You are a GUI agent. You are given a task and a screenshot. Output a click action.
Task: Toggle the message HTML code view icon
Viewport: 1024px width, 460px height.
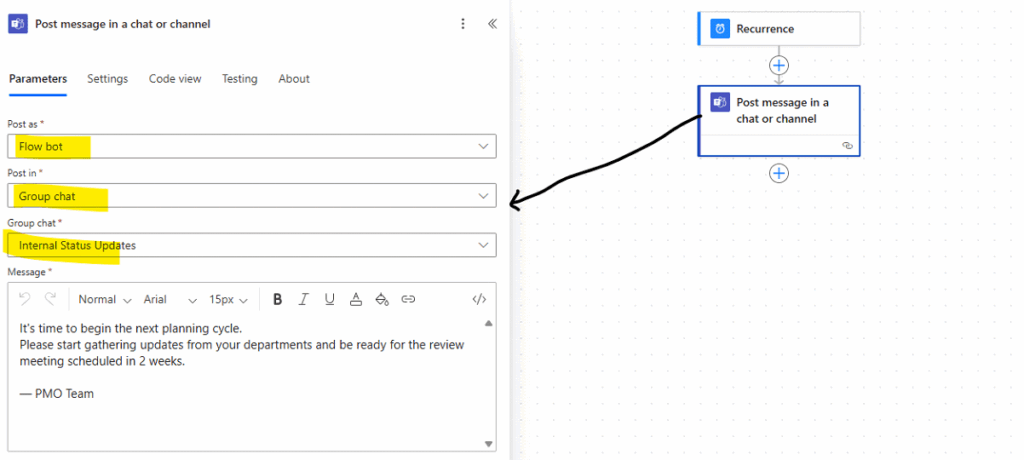point(479,299)
